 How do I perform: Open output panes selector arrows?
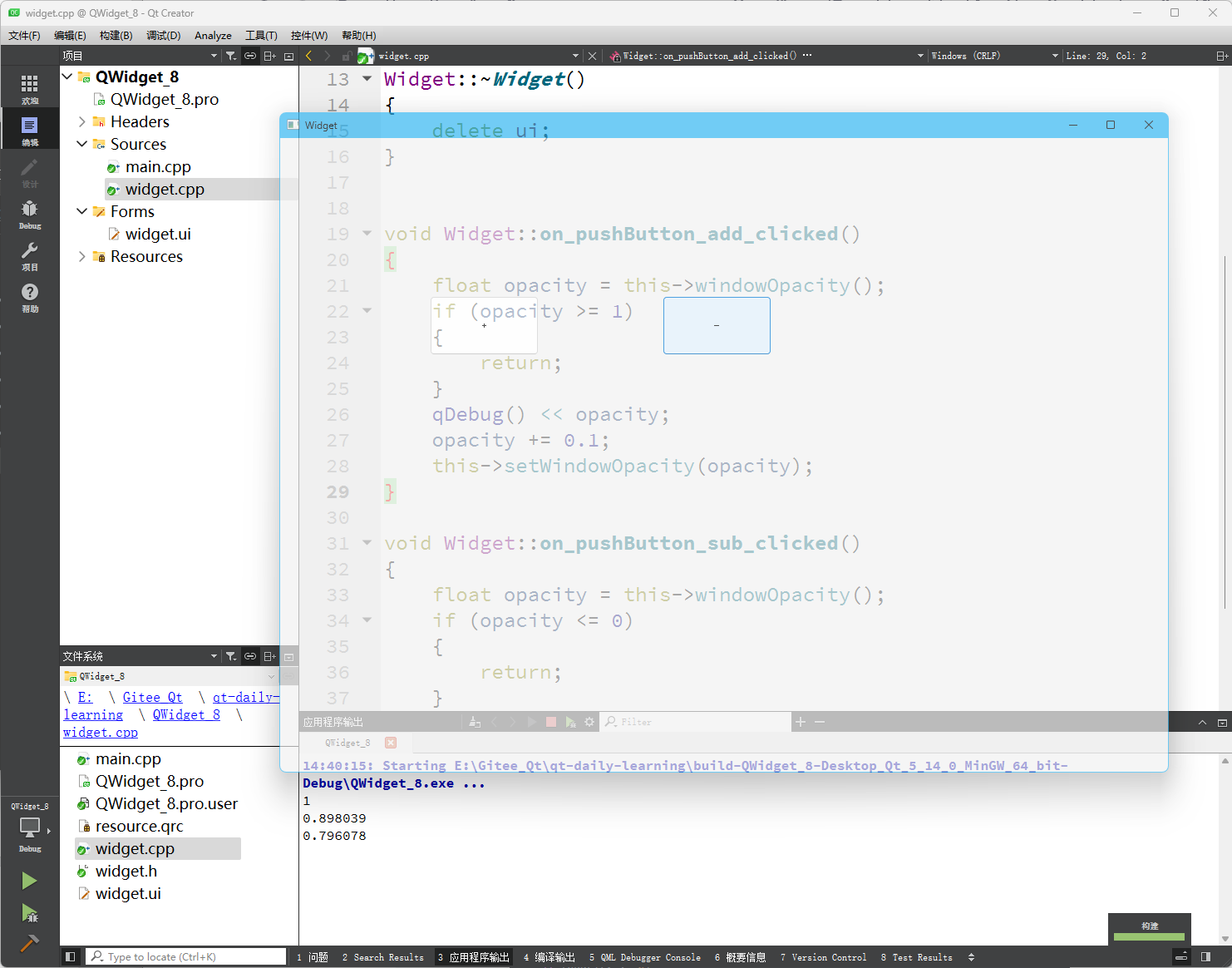(x=971, y=957)
